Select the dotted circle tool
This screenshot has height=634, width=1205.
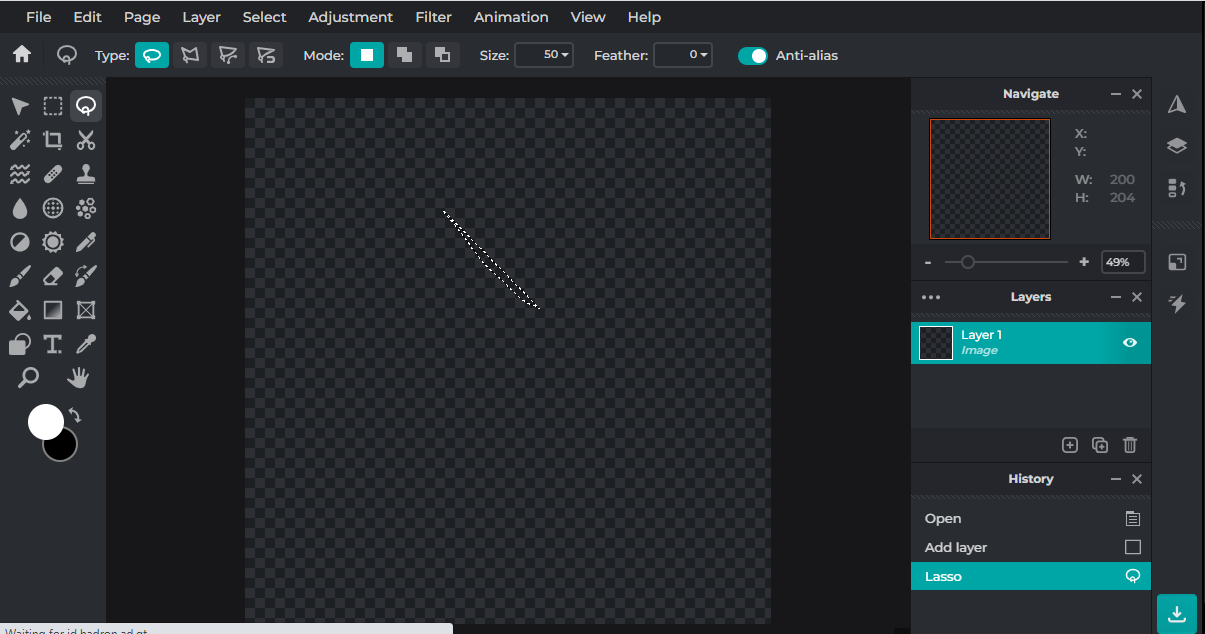53,209
